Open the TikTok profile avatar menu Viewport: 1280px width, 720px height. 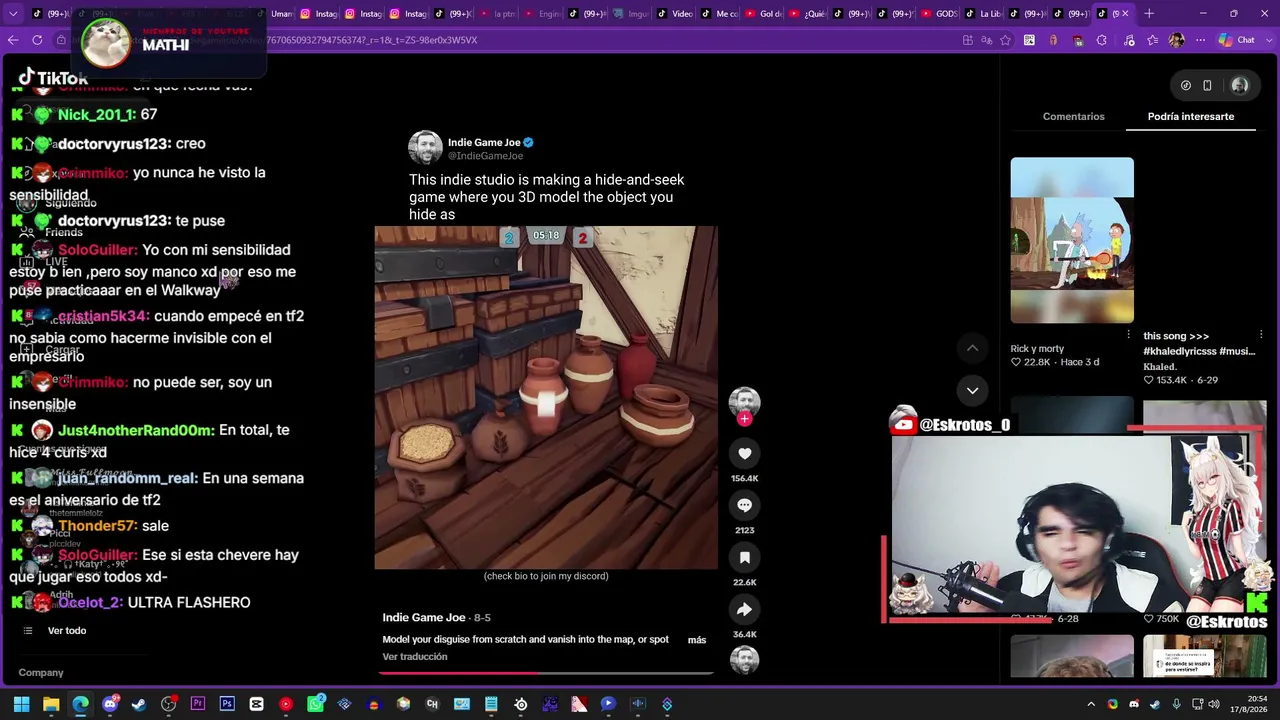tap(1240, 86)
